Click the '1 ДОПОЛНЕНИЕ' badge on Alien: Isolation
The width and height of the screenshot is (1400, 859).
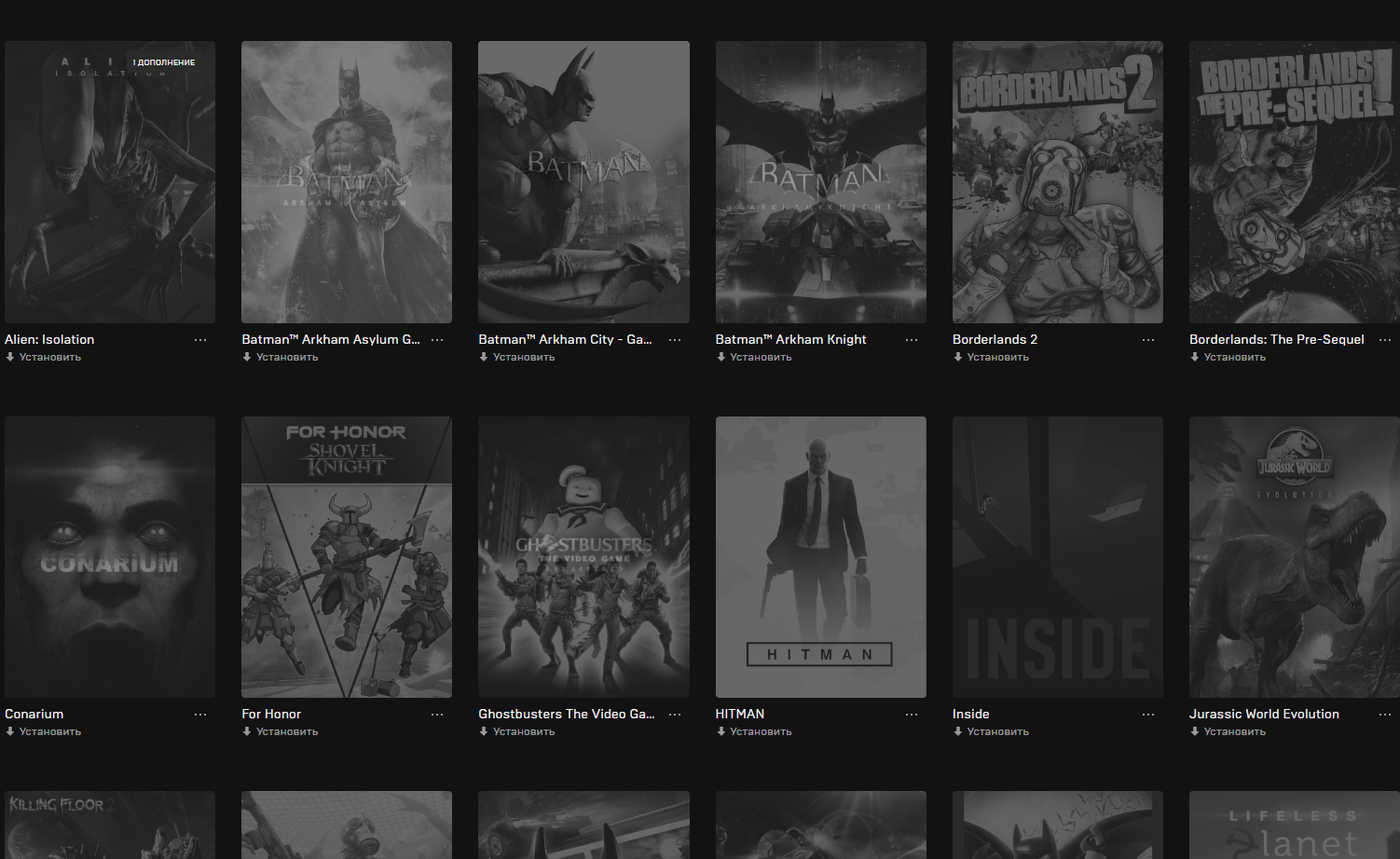[164, 62]
